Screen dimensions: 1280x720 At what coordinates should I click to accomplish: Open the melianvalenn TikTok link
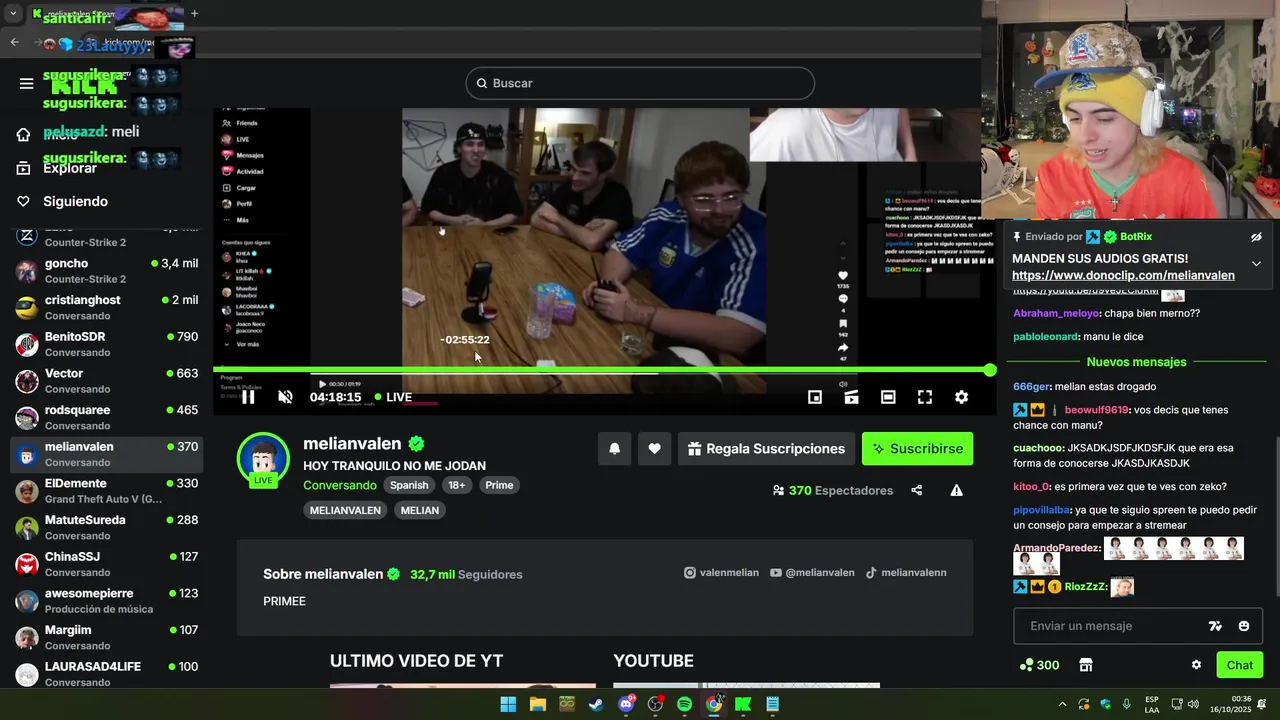[906, 573]
